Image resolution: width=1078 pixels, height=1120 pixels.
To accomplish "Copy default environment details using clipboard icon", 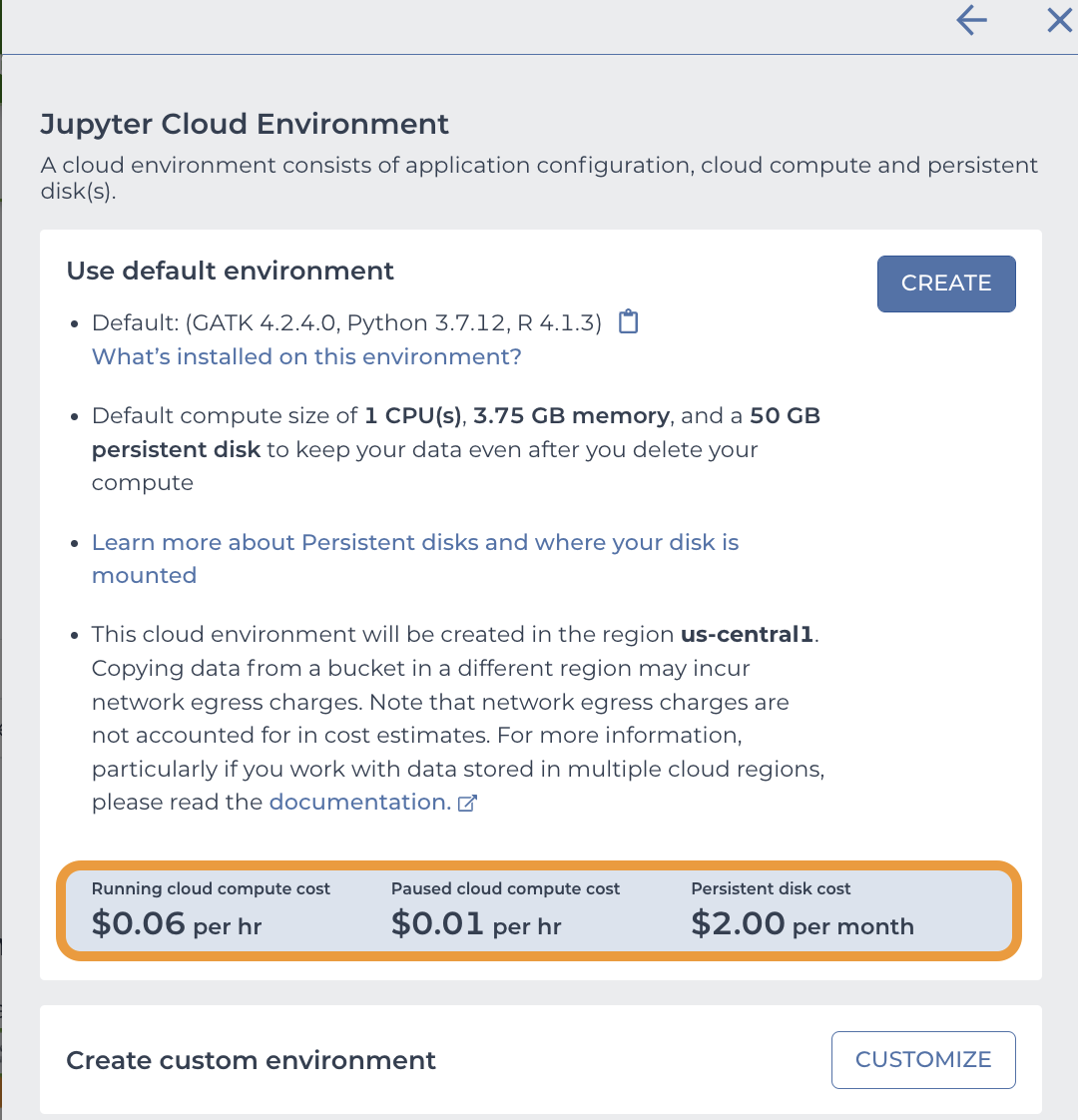I will pyautogui.click(x=628, y=321).
